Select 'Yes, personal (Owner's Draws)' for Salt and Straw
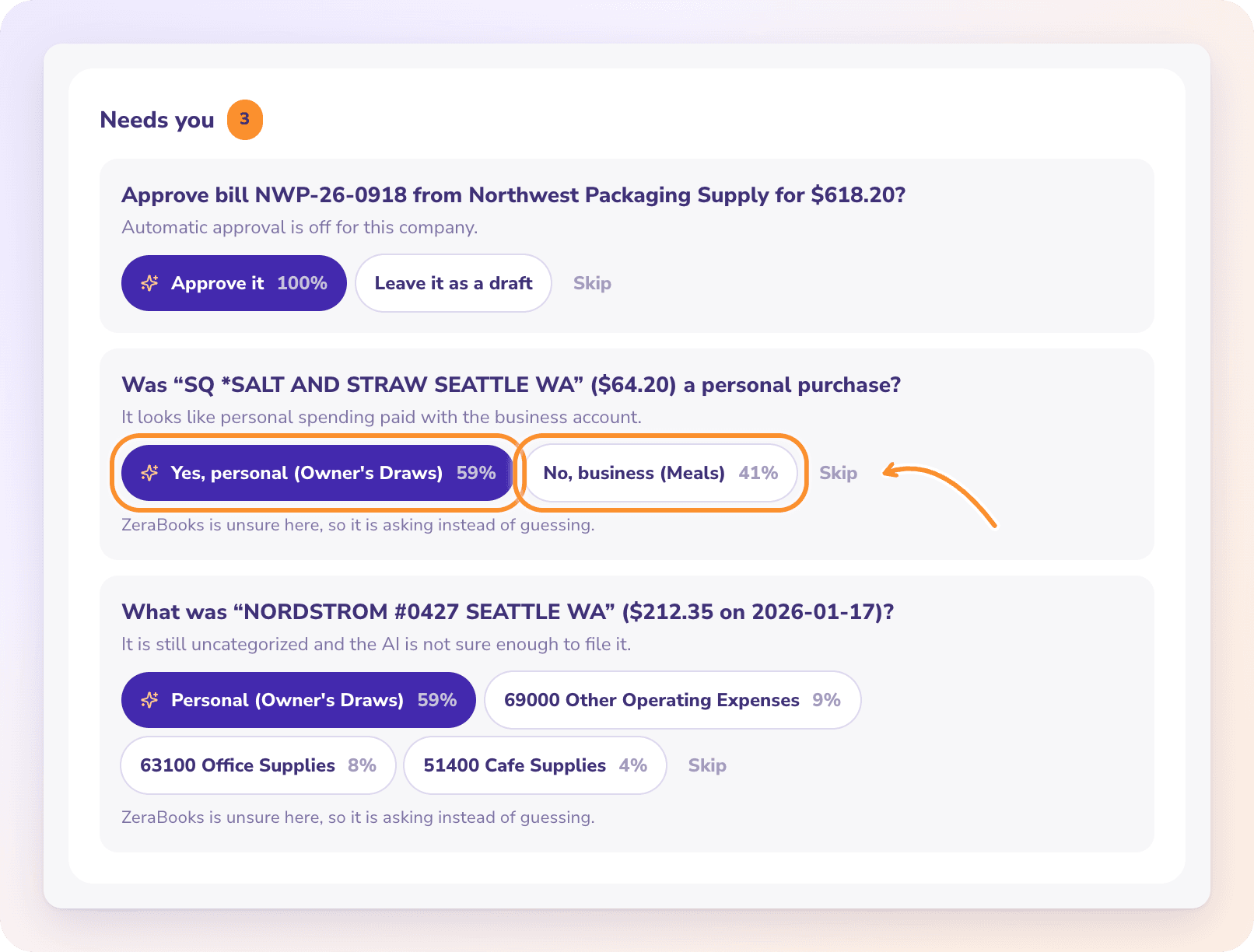This screenshot has height=952, width=1254. [x=317, y=473]
